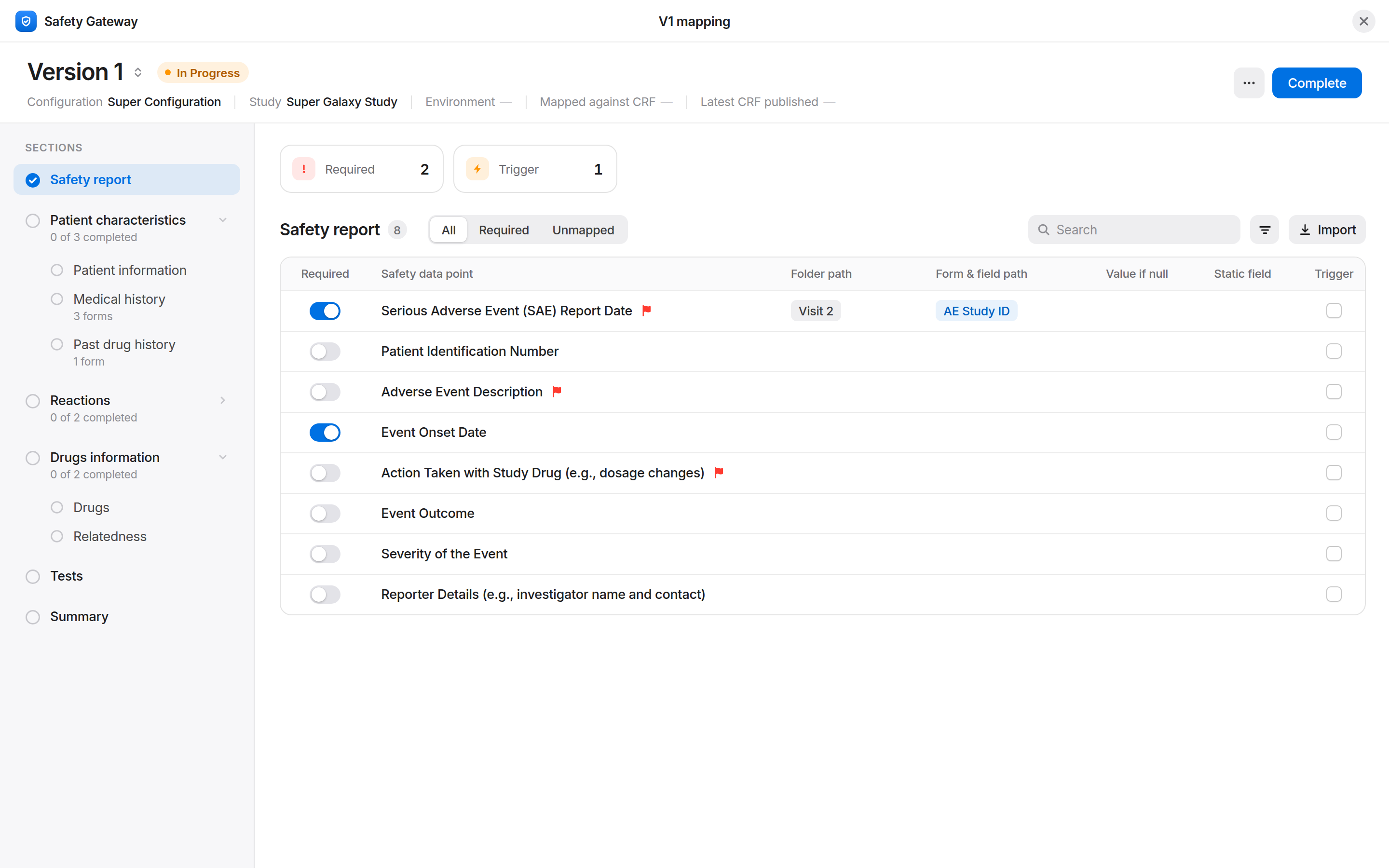The image size is (1389, 868).
Task: Click the red flag on SAE Report Date
Action: pyautogui.click(x=646, y=311)
